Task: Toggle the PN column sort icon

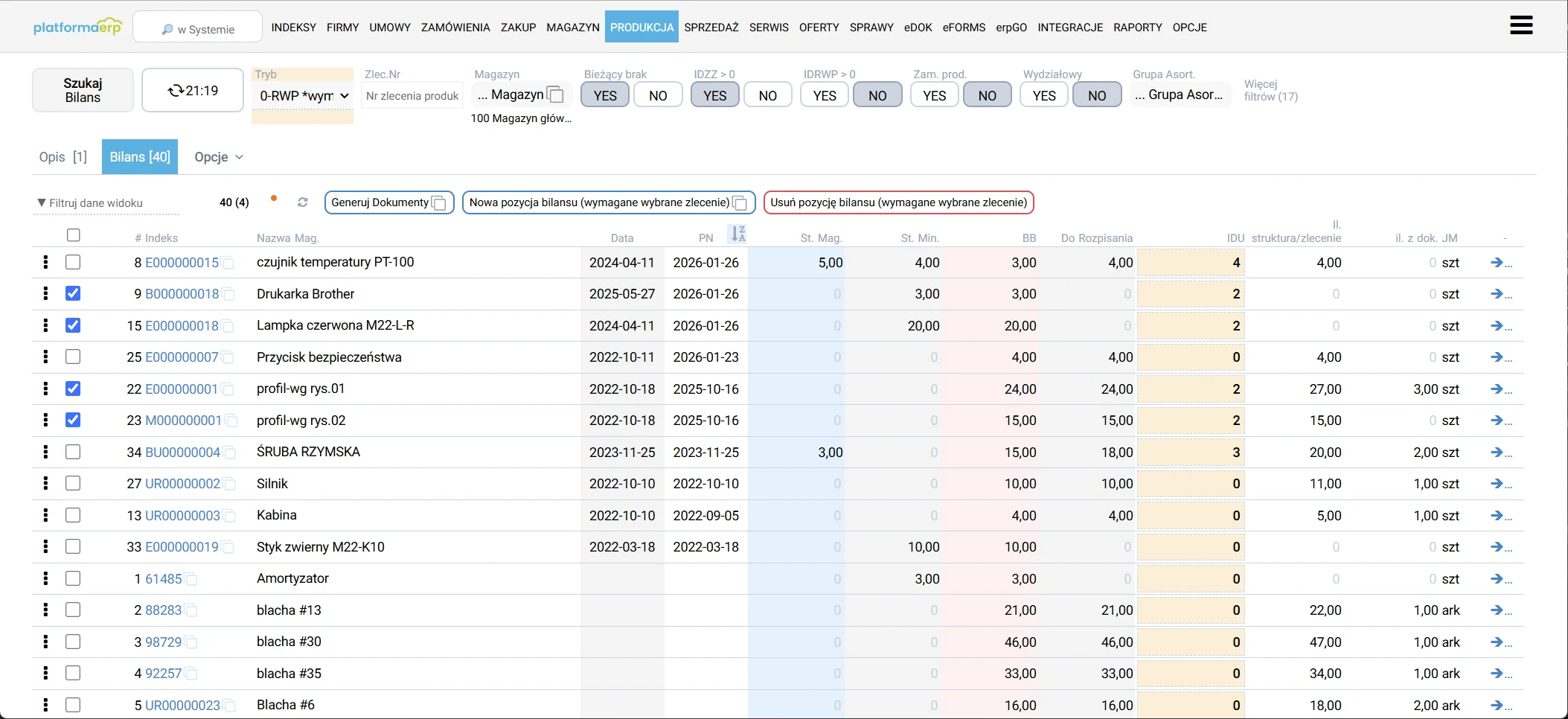Action: tap(737, 234)
